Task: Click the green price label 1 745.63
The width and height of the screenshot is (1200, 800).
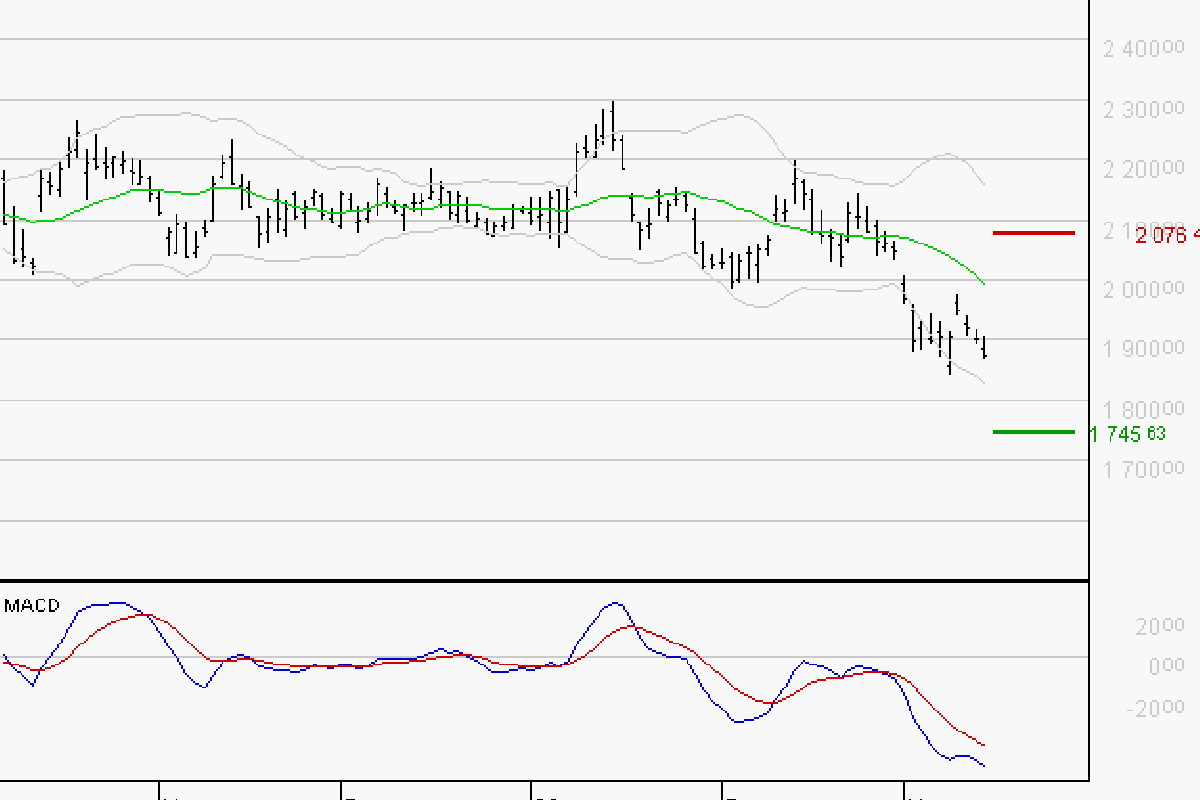Action: [x=1128, y=432]
